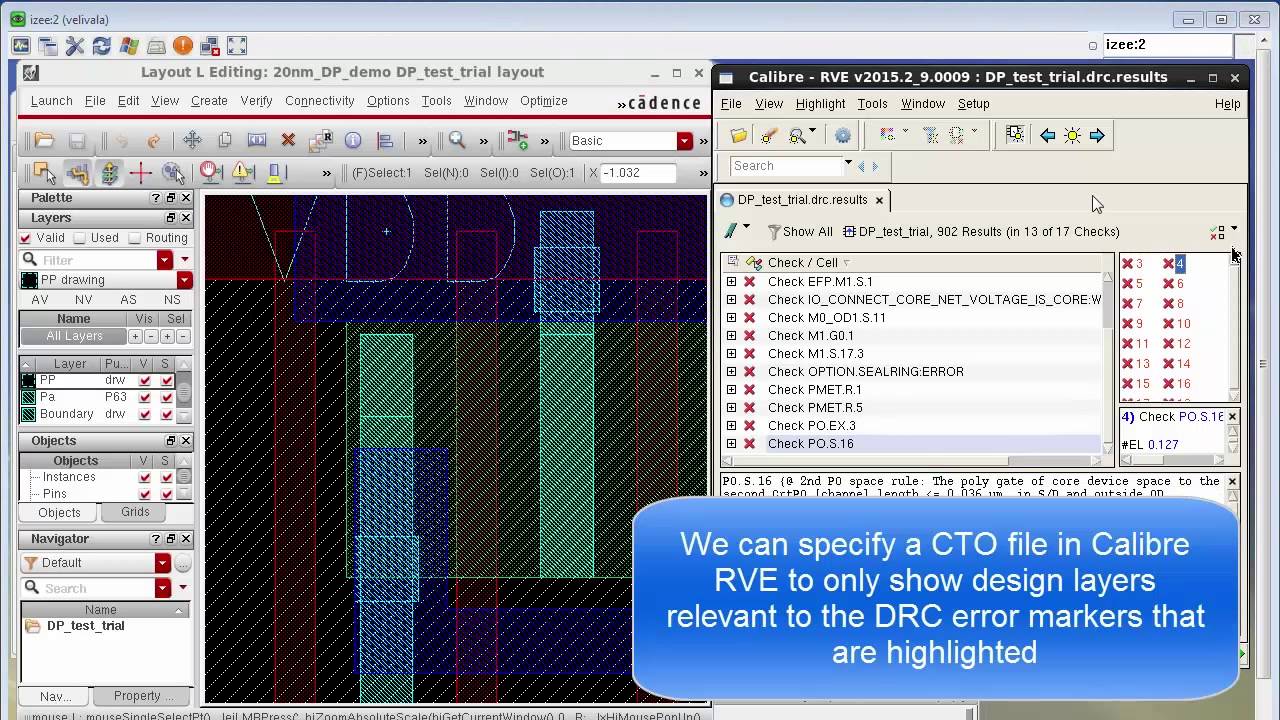Select the Create shape cursor icon
1280x720 pixels.
(43, 173)
